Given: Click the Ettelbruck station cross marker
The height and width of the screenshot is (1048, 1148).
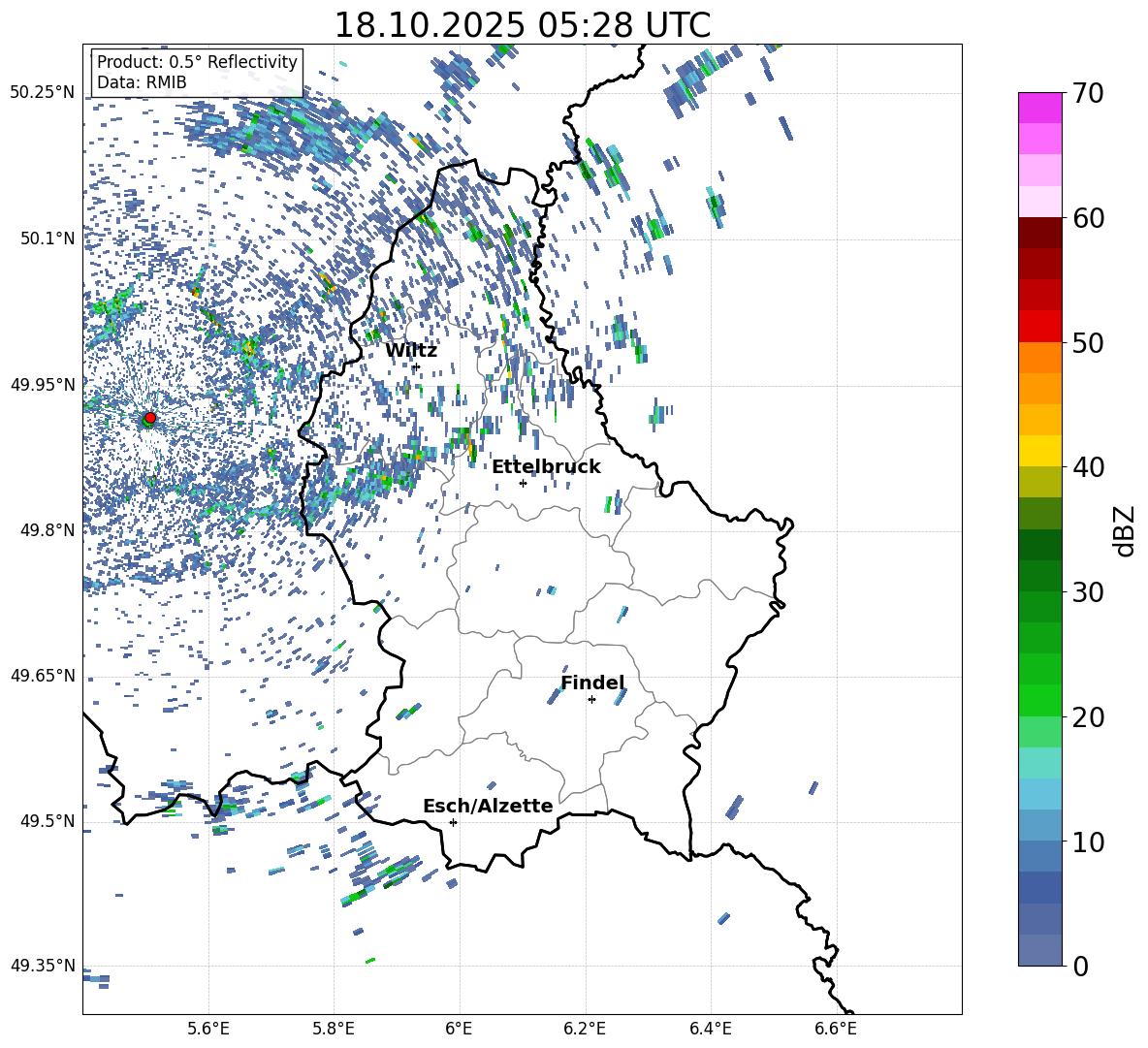Looking at the screenshot, I should pos(523,483).
